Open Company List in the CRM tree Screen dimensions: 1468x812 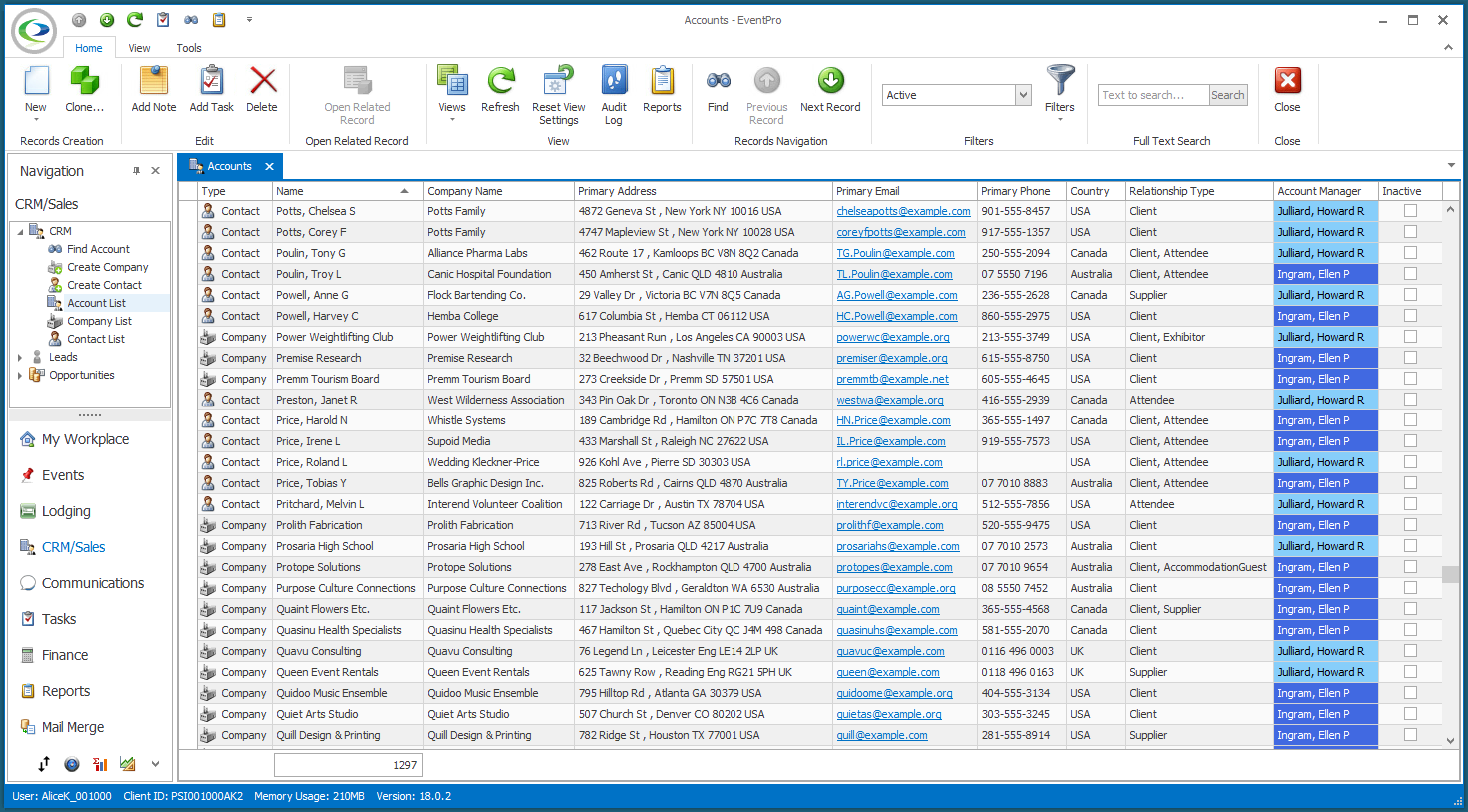coord(99,321)
